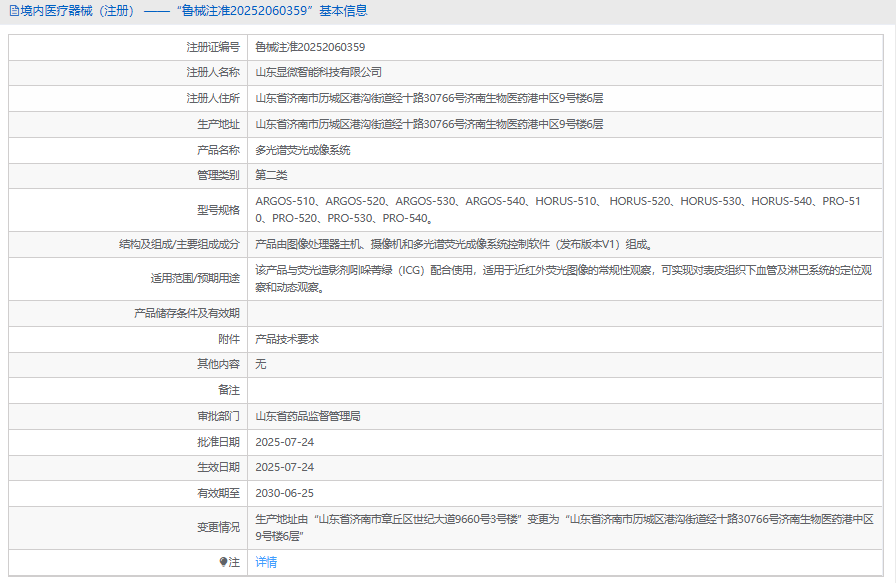Click the page title ending with 基本信息

[188, 11]
